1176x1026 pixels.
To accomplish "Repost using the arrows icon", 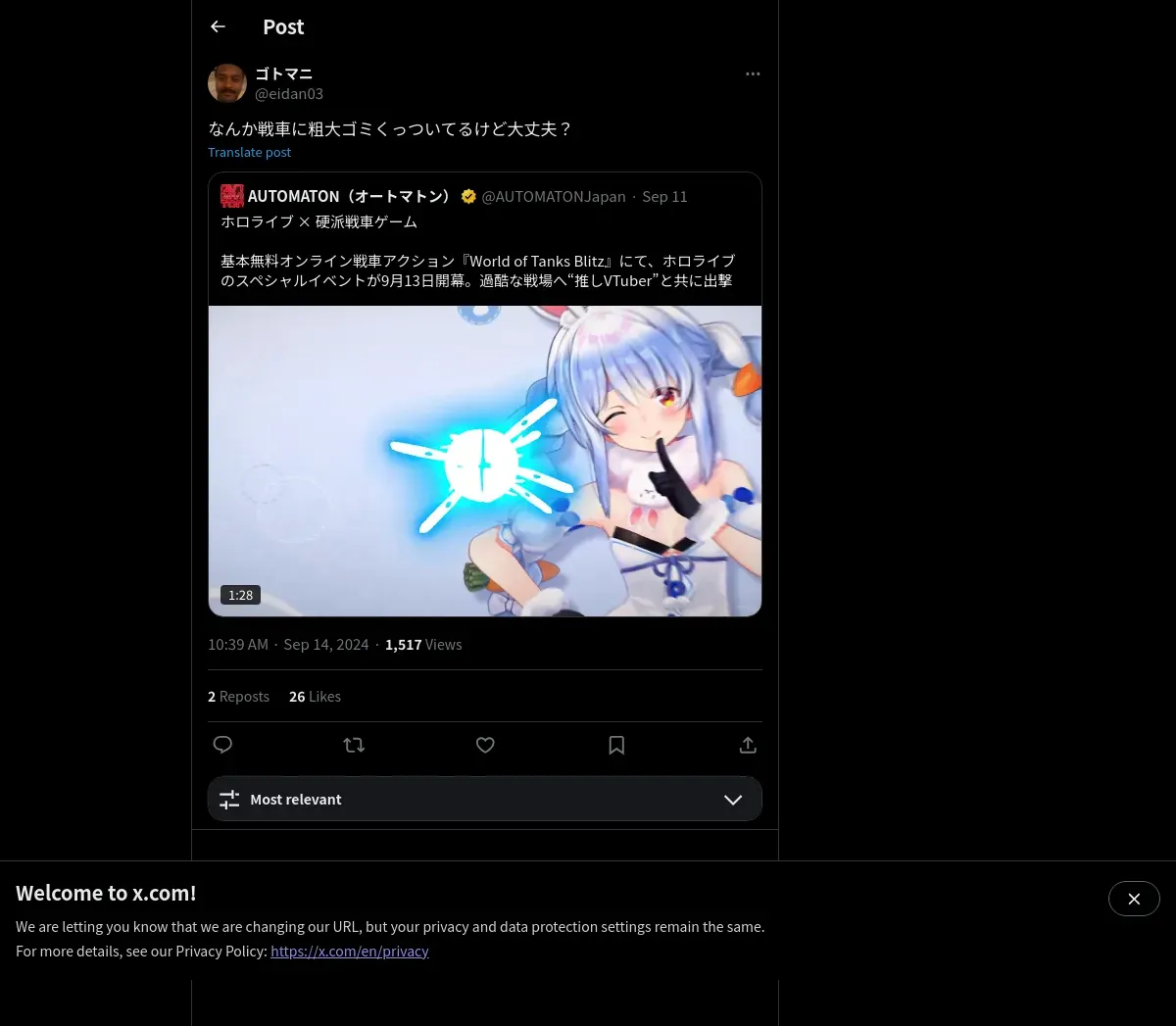I will [x=354, y=745].
